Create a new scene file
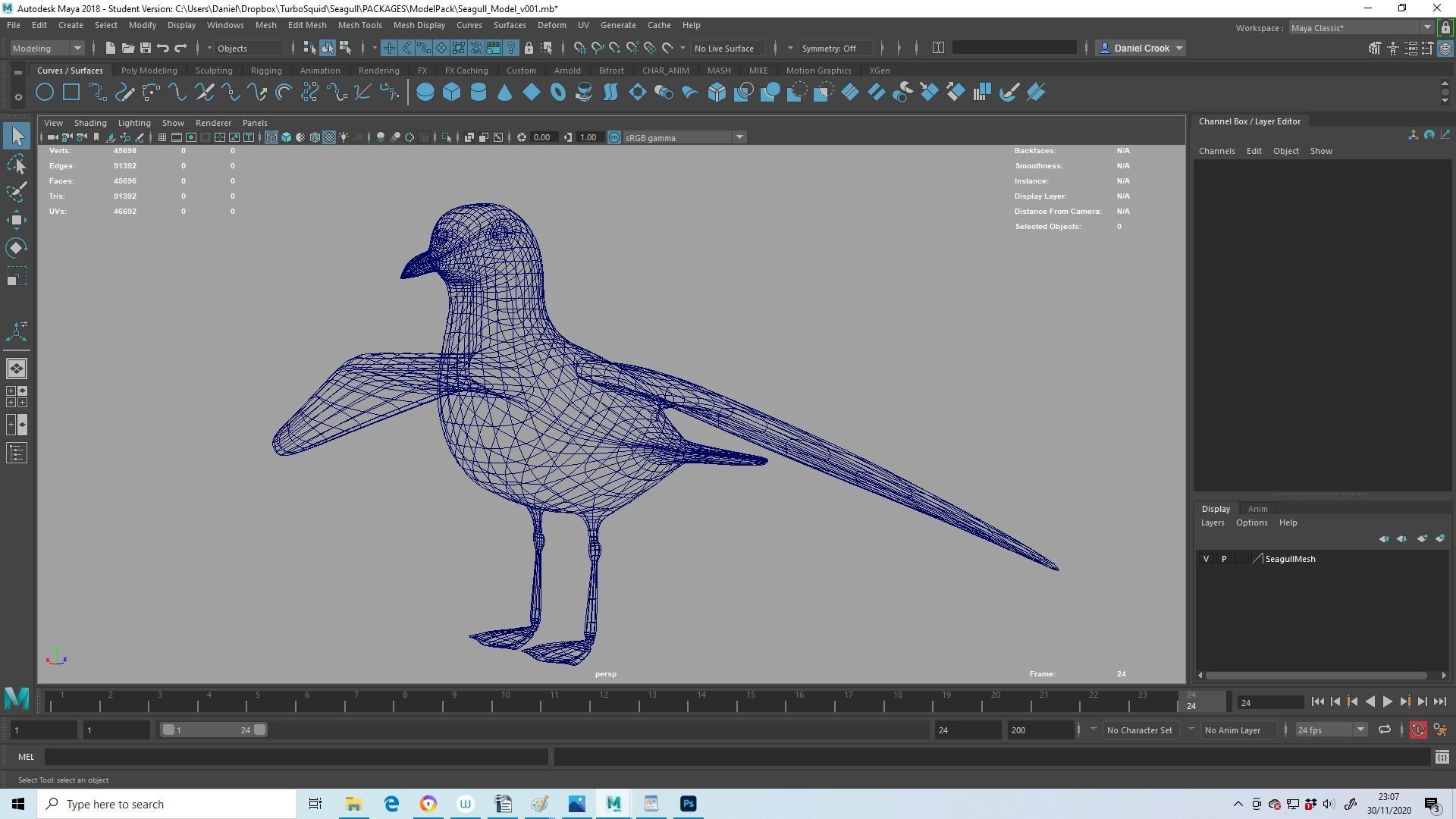The width and height of the screenshot is (1456, 819). pos(110,48)
